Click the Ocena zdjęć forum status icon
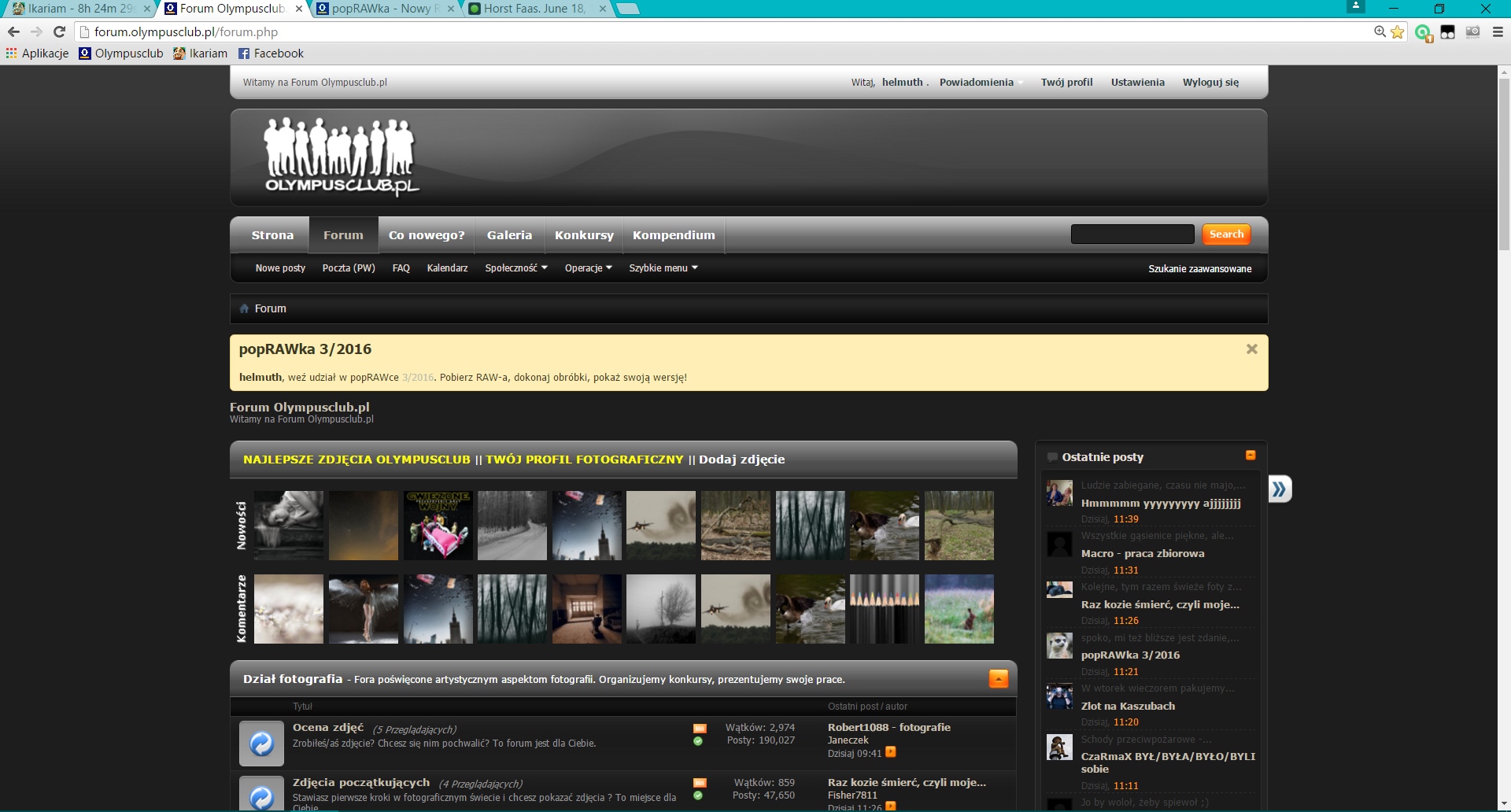 (x=261, y=743)
